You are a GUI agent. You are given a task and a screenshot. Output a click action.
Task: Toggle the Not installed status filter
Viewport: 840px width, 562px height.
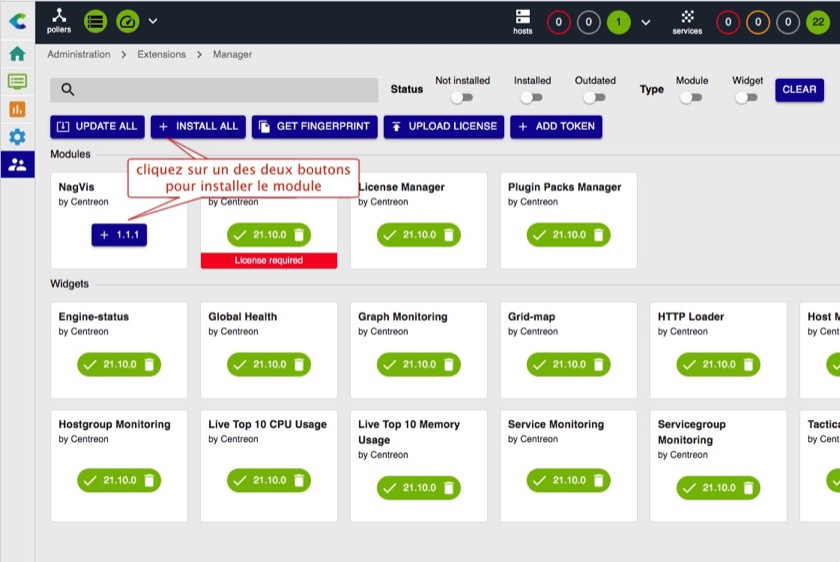pos(461,98)
